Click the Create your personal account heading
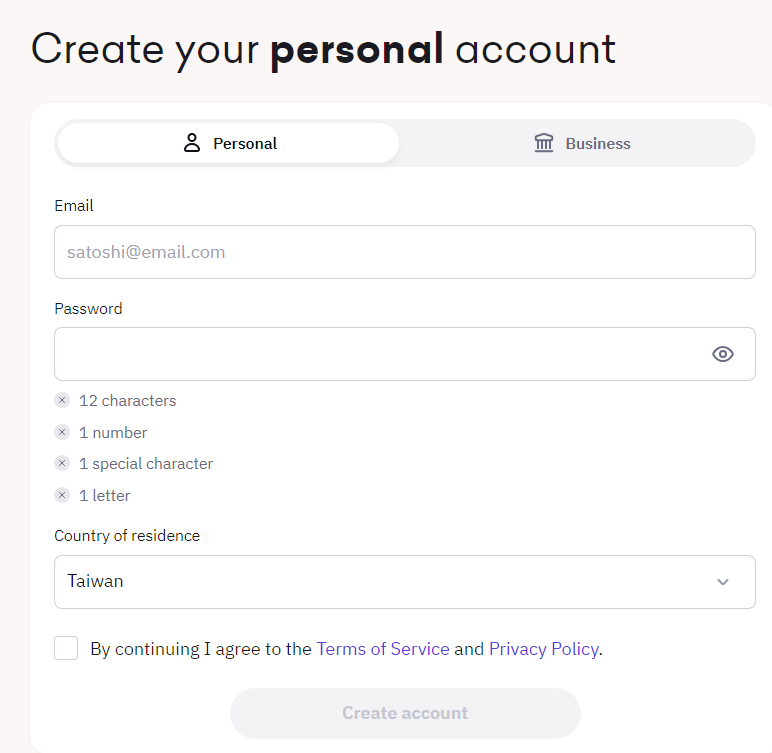The image size is (772, 753). coord(323,49)
